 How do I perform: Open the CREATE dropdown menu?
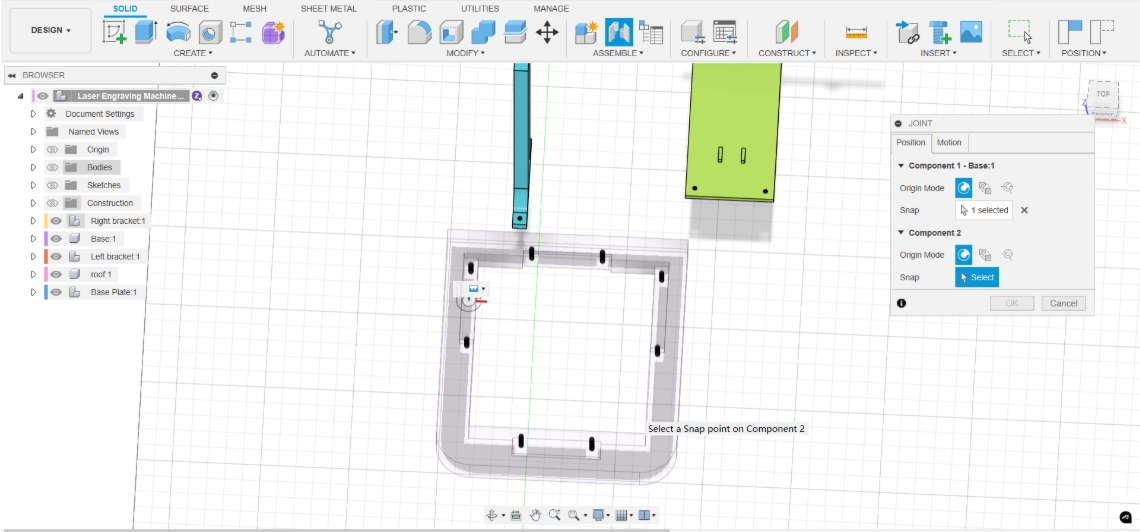[x=193, y=53]
